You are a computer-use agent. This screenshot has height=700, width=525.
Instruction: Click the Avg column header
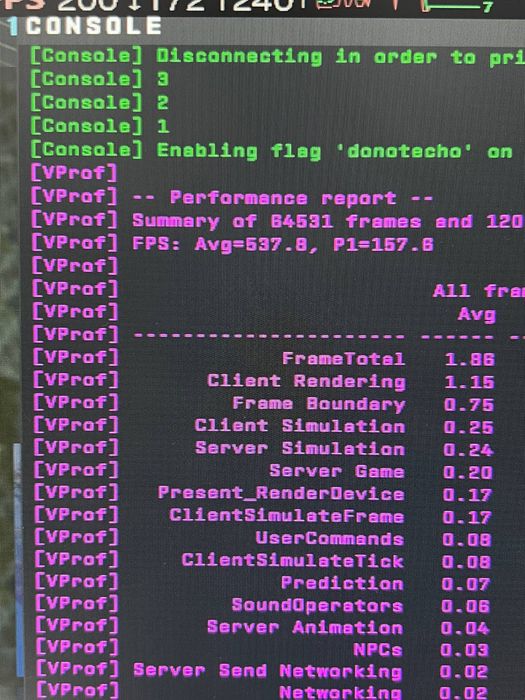(x=476, y=315)
